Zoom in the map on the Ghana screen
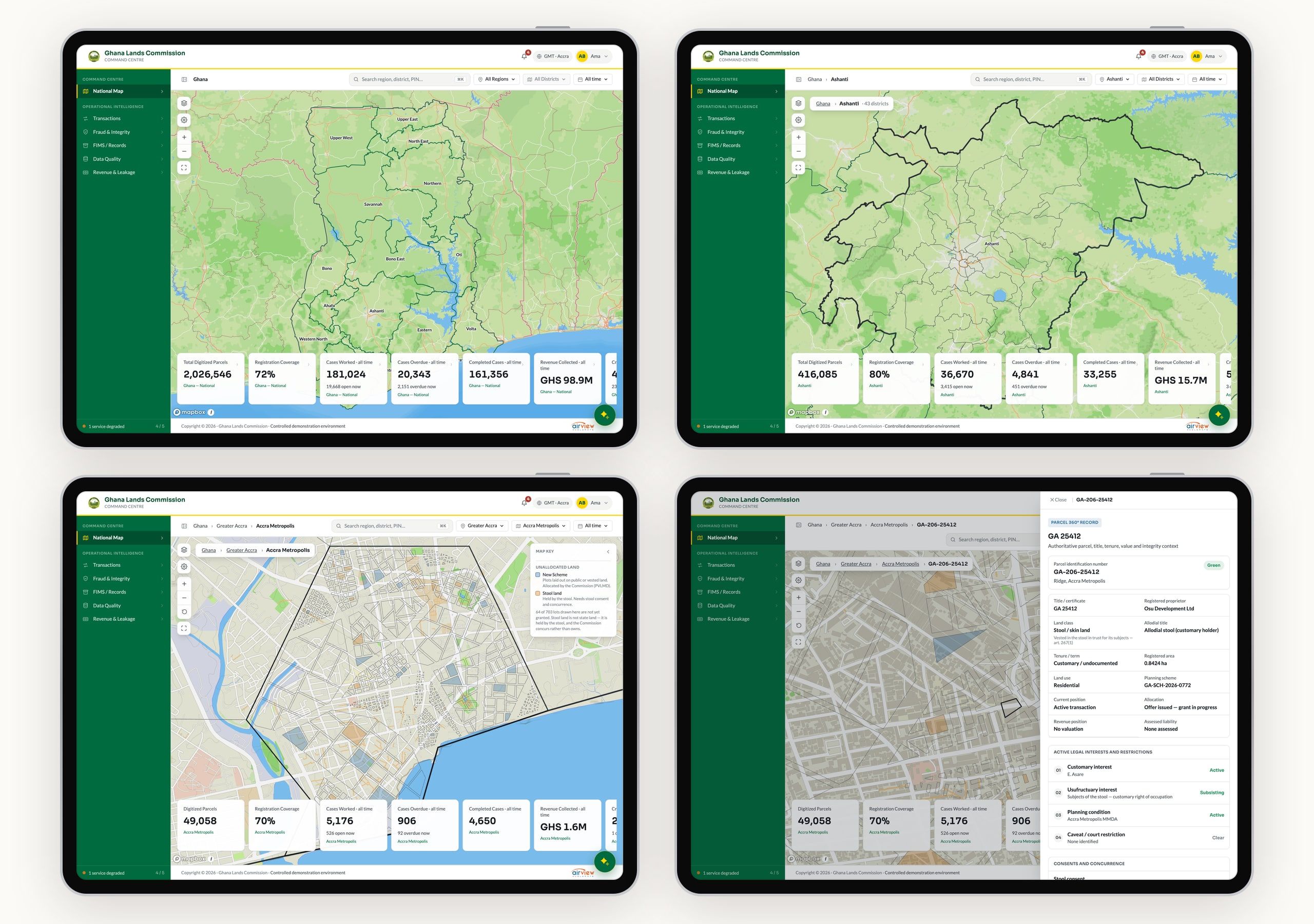Image resolution: width=1314 pixels, height=924 pixels. (x=184, y=138)
